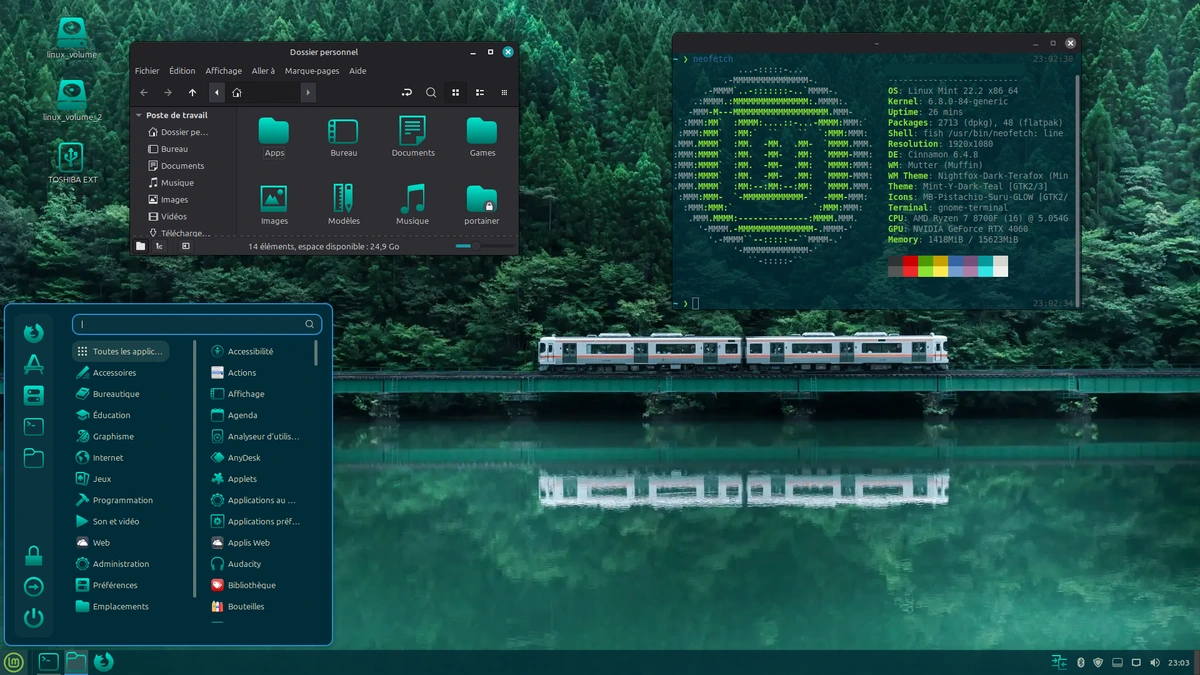1200x675 pixels.
Task: Click the lock screen icon in the menu
Action: [33, 556]
